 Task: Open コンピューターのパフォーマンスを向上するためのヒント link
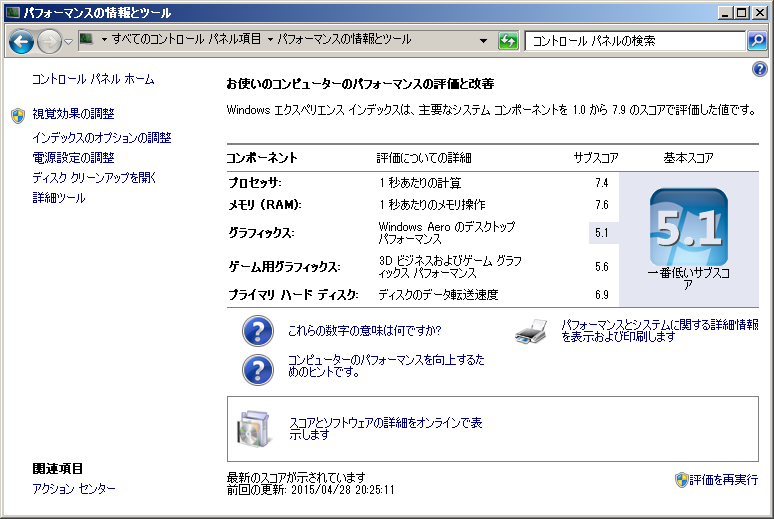[386, 365]
